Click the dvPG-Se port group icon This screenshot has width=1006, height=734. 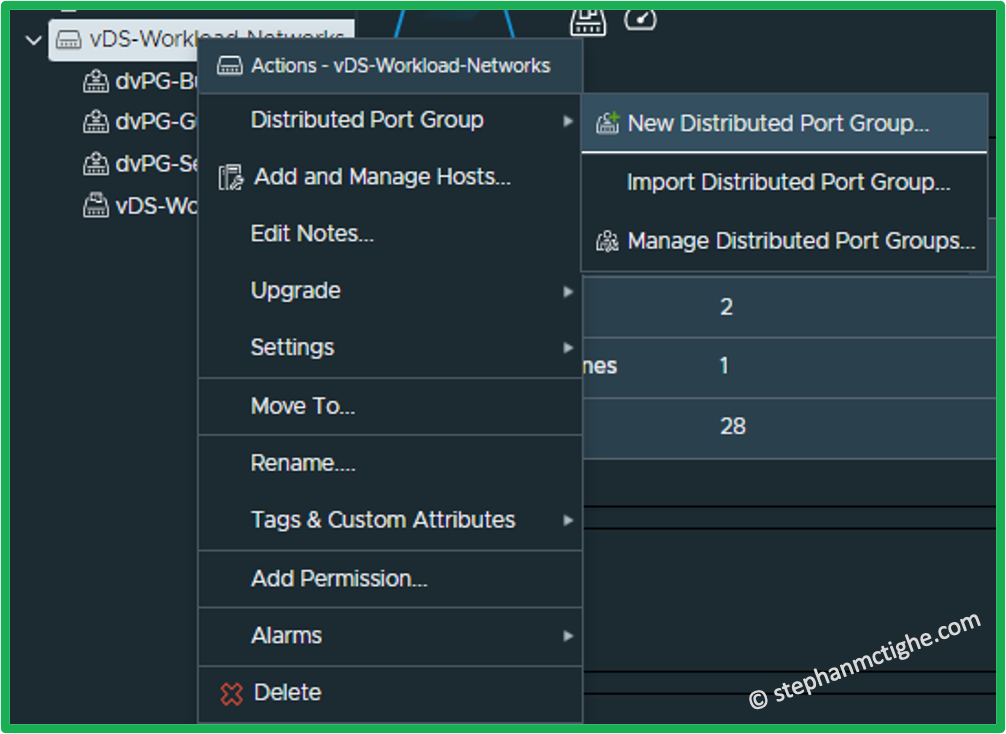click(x=97, y=163)
